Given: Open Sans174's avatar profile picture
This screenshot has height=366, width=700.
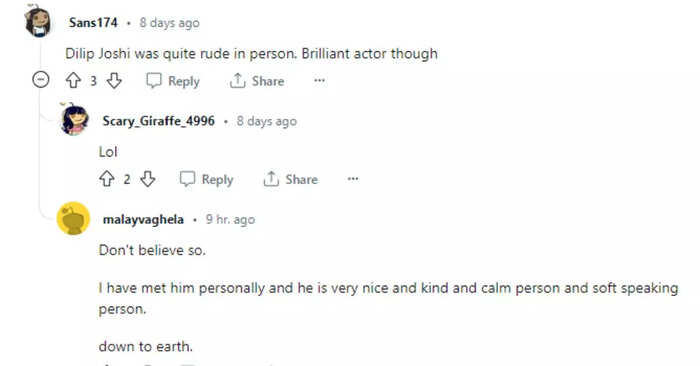Looking at the screenshot, I should (38, 22).
